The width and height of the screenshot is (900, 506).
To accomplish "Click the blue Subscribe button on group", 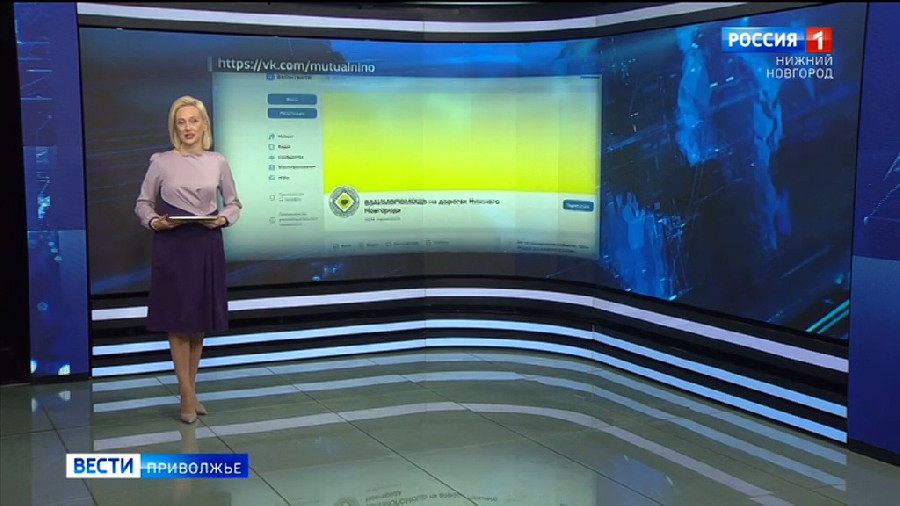I will 576,205.
